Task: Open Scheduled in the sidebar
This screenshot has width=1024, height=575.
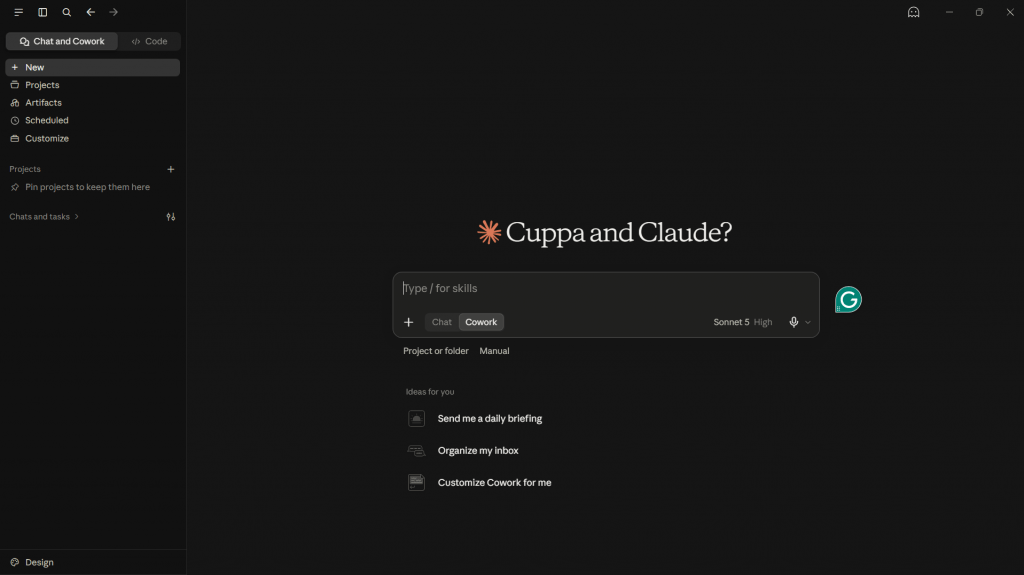Action: pyautogui.click(x=93, y=120)
